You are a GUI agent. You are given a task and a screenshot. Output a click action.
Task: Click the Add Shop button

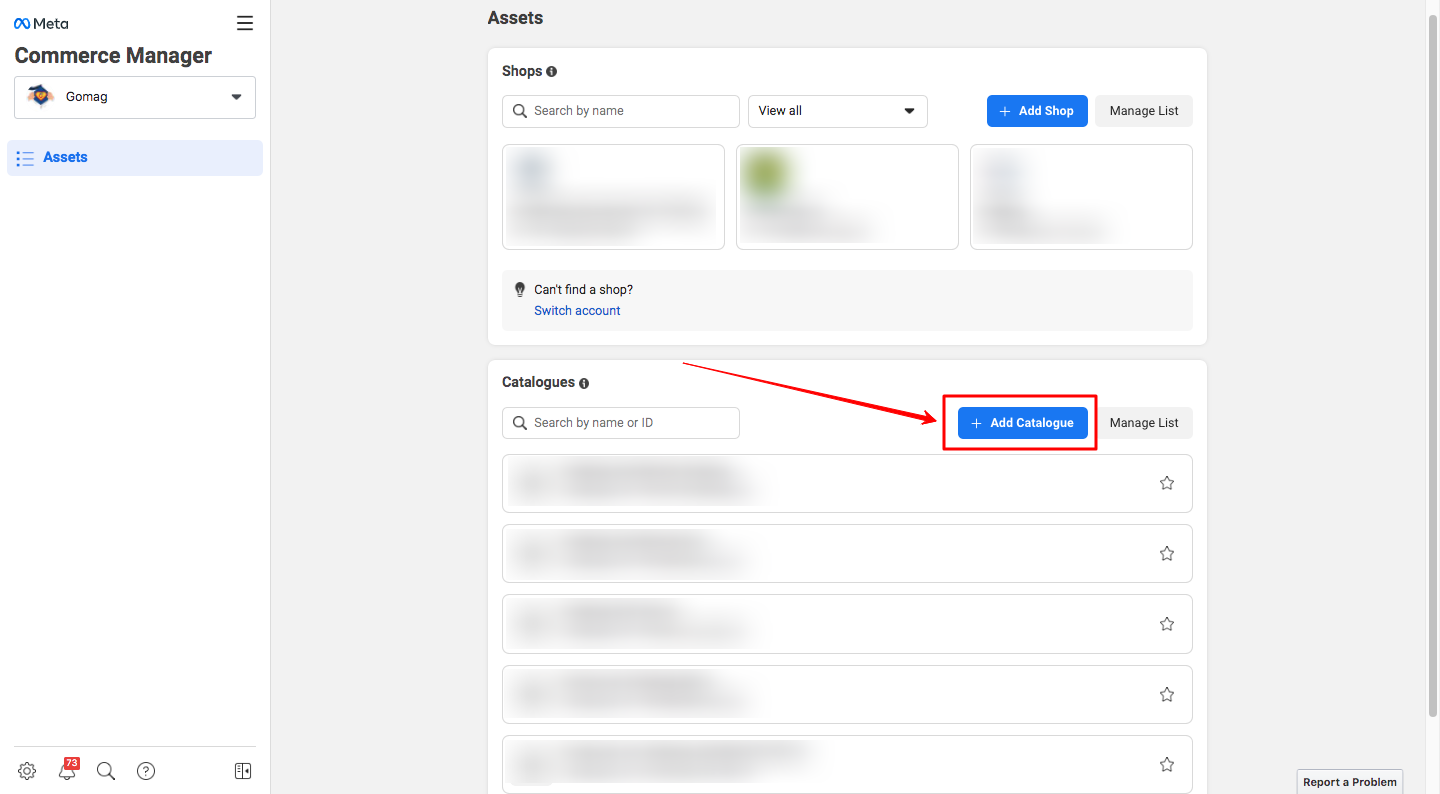pos(1037,111)
